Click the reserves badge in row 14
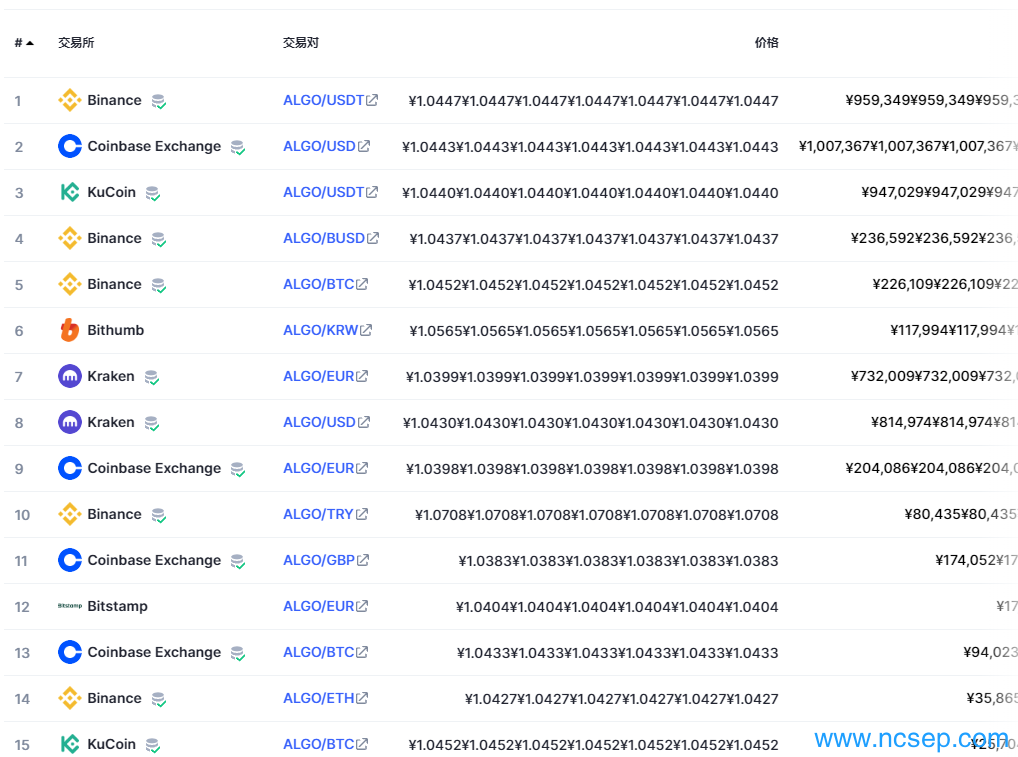 coord(158,699)
